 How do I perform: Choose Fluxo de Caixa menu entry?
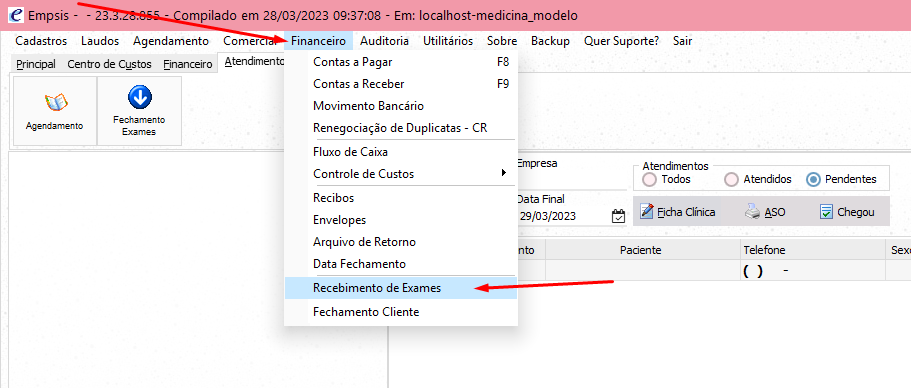[401, 152]
